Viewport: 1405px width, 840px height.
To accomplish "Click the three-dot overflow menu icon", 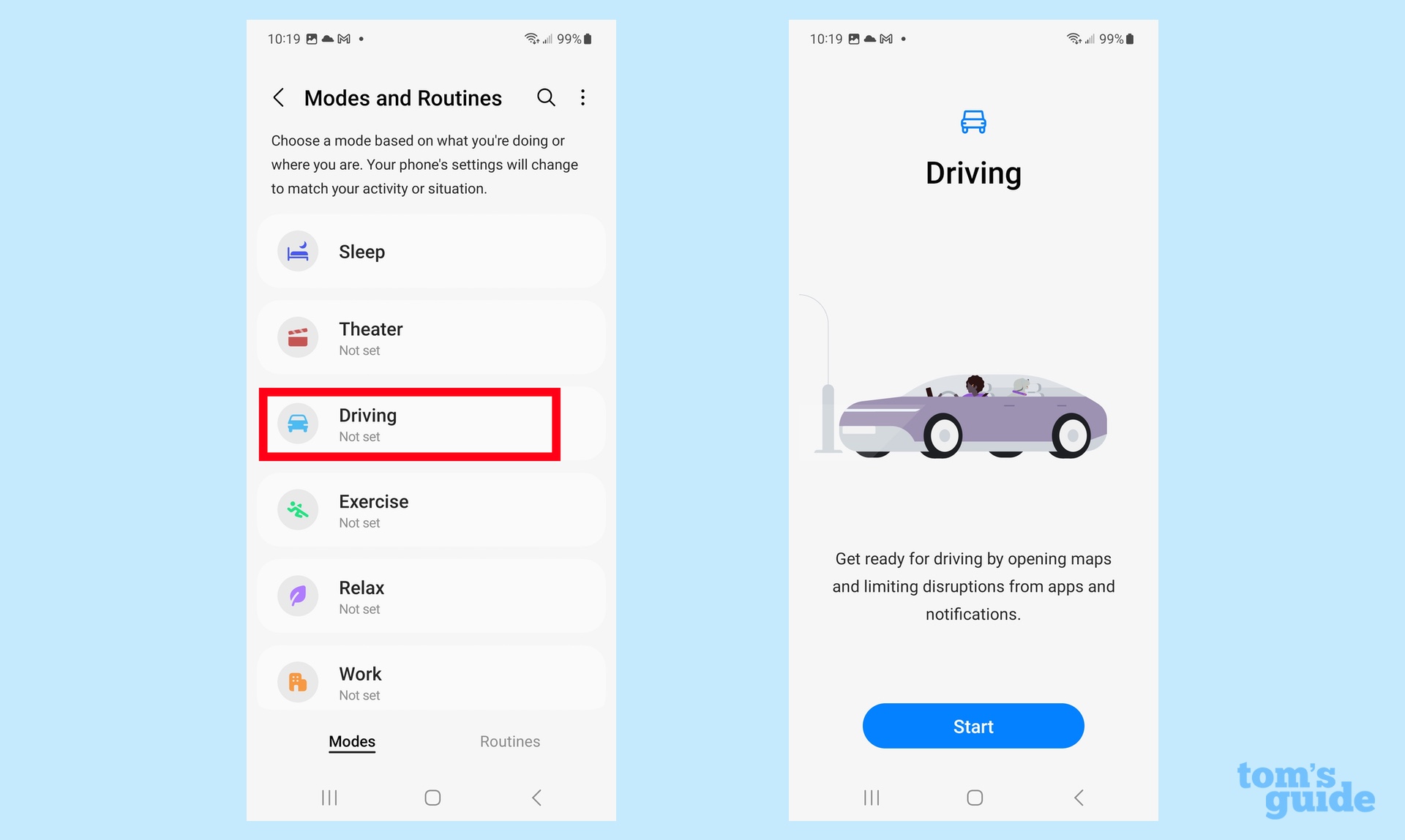I will click(584, 97).
